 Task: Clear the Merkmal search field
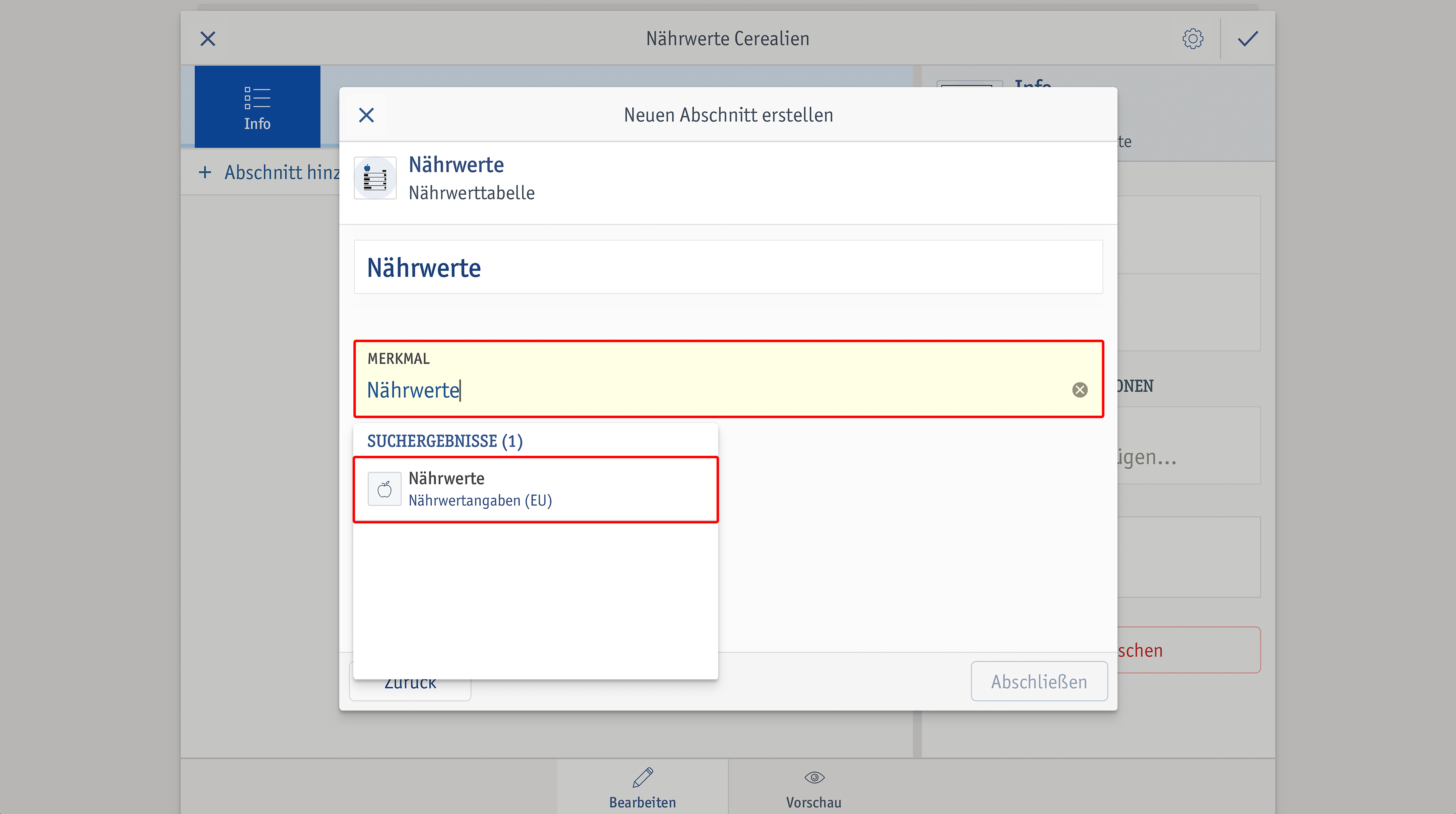click(x=1080, y=390)
